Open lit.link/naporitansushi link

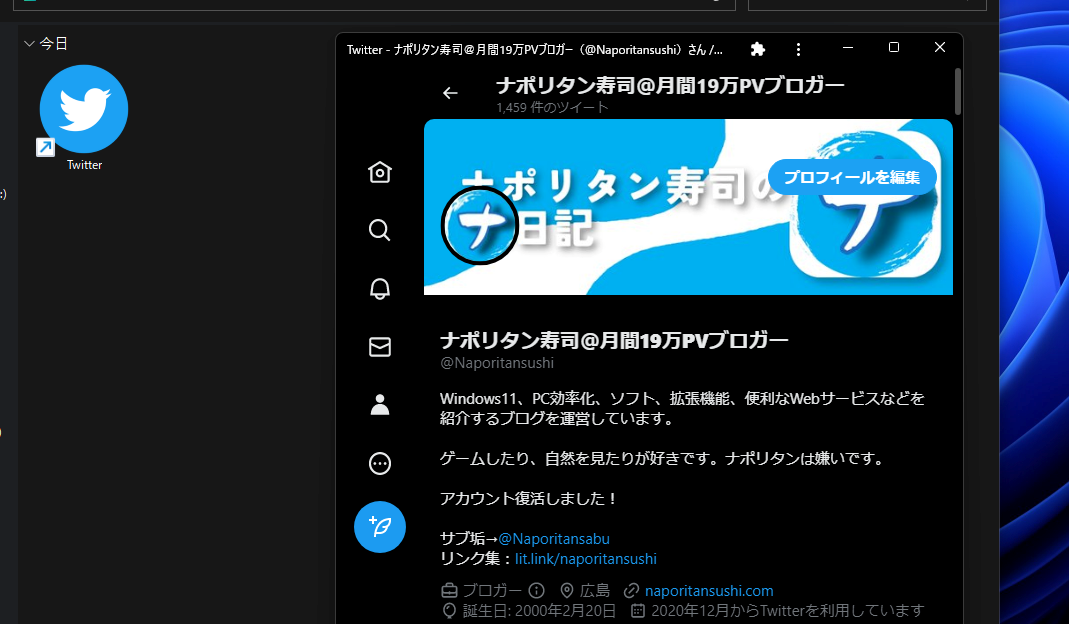coord(586,559)
